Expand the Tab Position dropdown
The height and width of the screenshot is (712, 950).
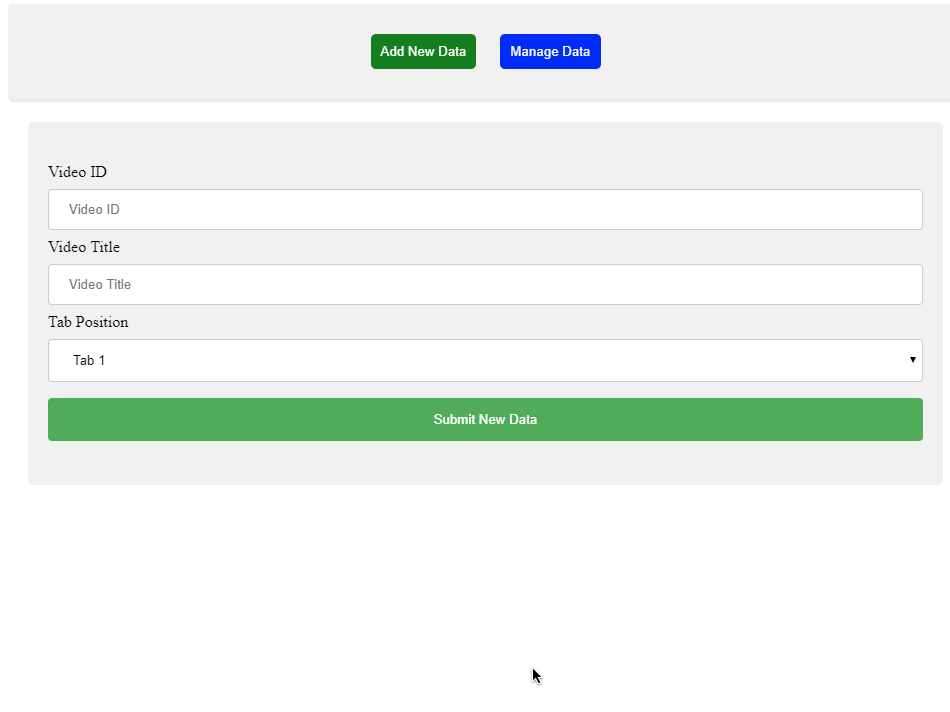pos(485,360)
